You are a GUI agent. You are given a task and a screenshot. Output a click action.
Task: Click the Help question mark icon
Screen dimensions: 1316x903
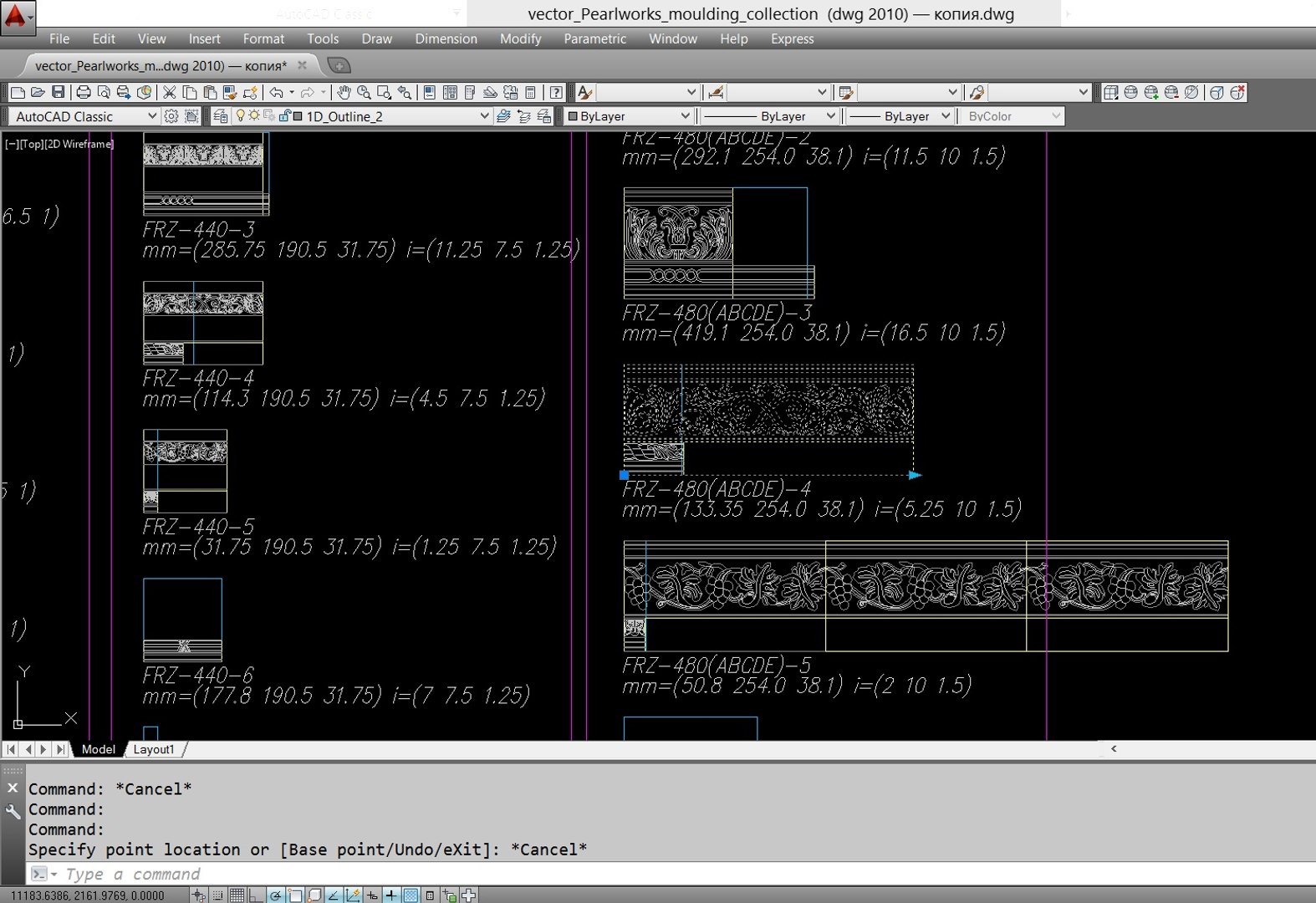coord(556,92)
